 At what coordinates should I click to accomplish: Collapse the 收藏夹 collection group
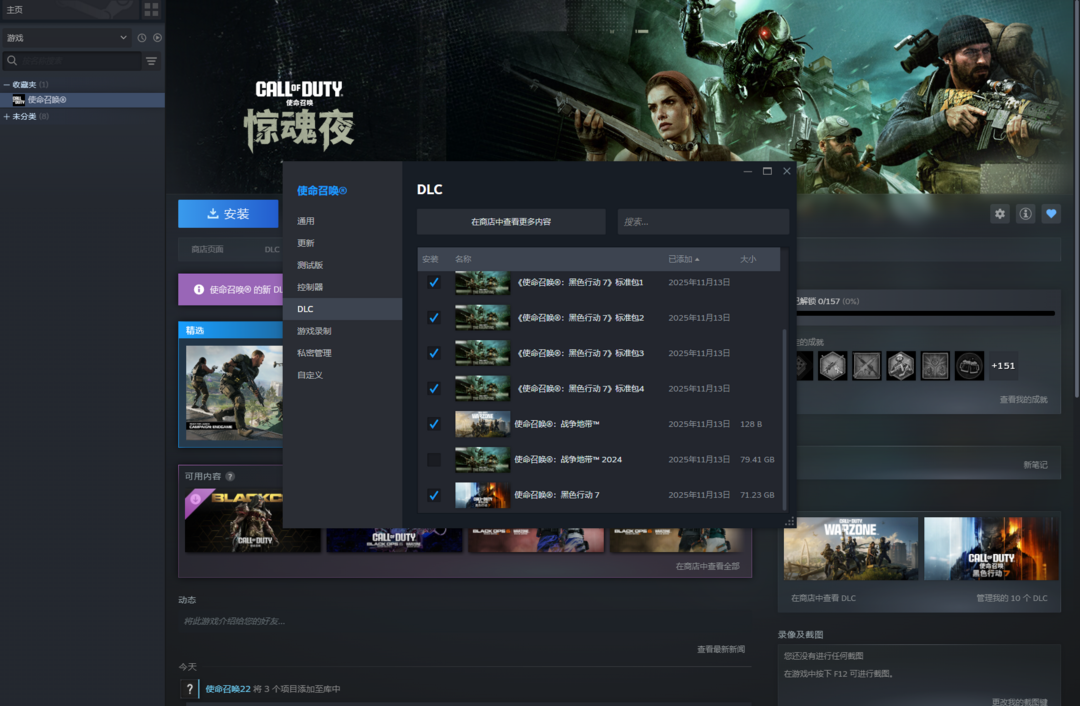[x=7, y=85]
